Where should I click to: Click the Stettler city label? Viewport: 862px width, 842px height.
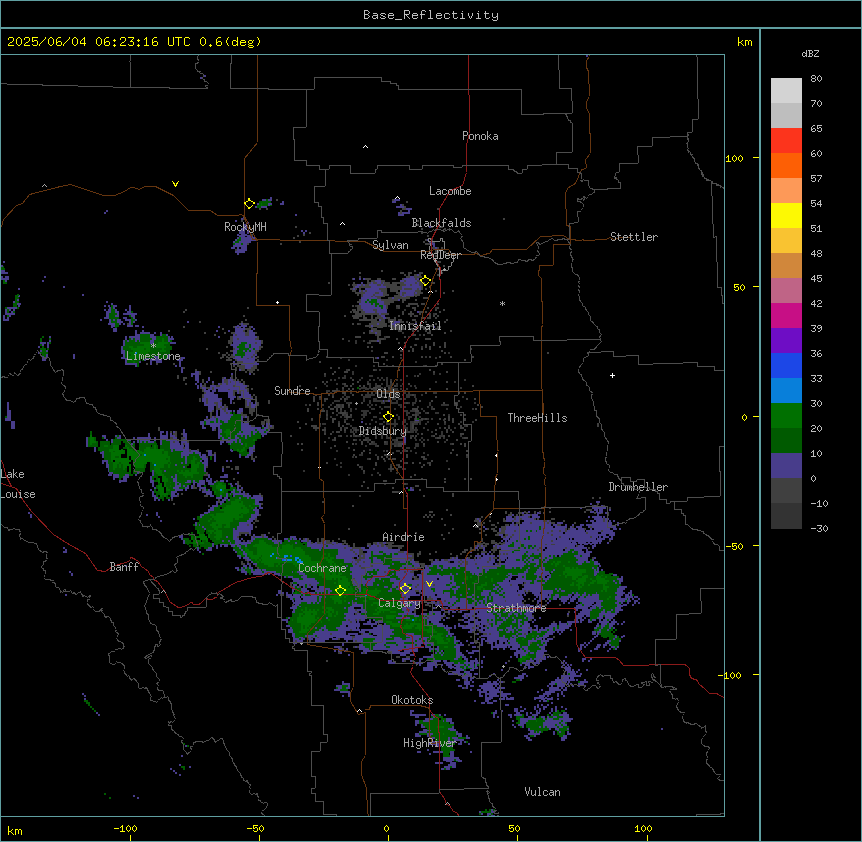pos(634,237)
